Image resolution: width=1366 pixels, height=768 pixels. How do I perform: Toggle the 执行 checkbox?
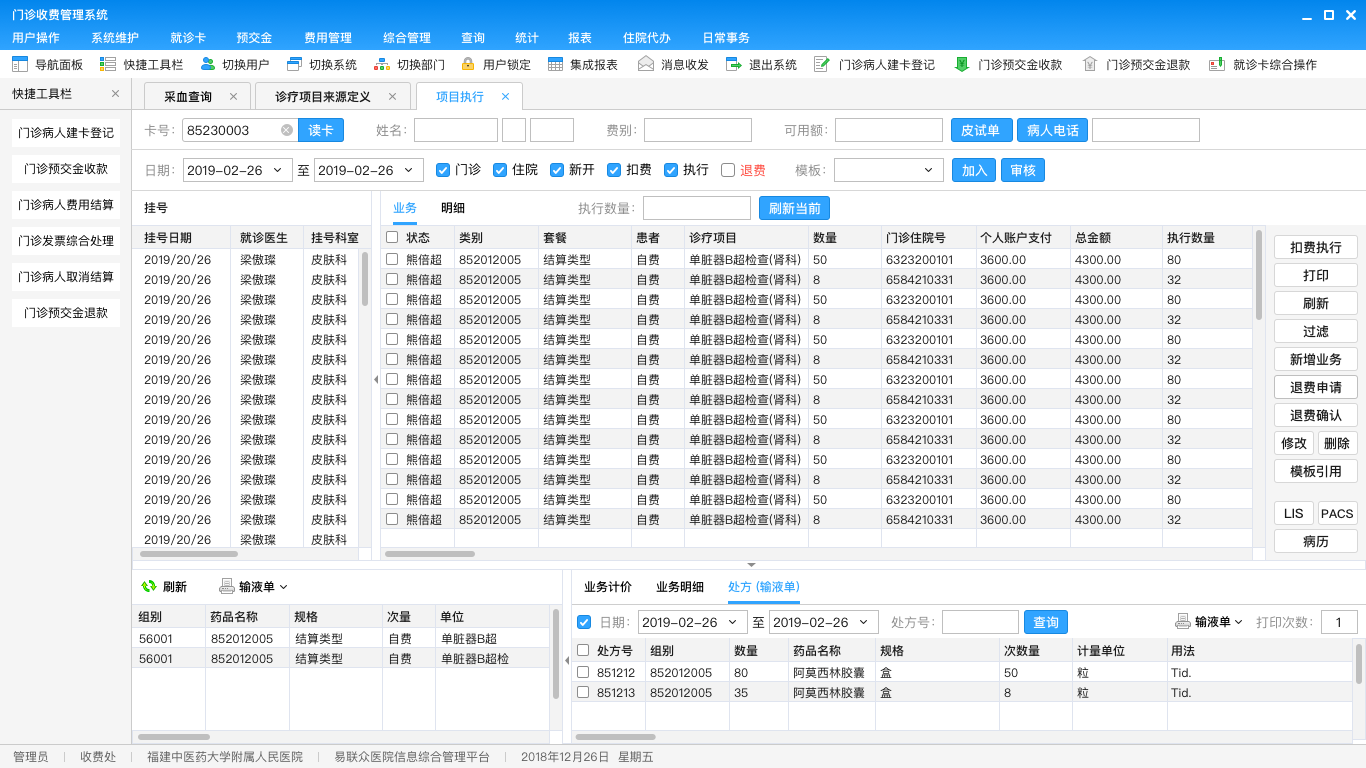[671, 170]
